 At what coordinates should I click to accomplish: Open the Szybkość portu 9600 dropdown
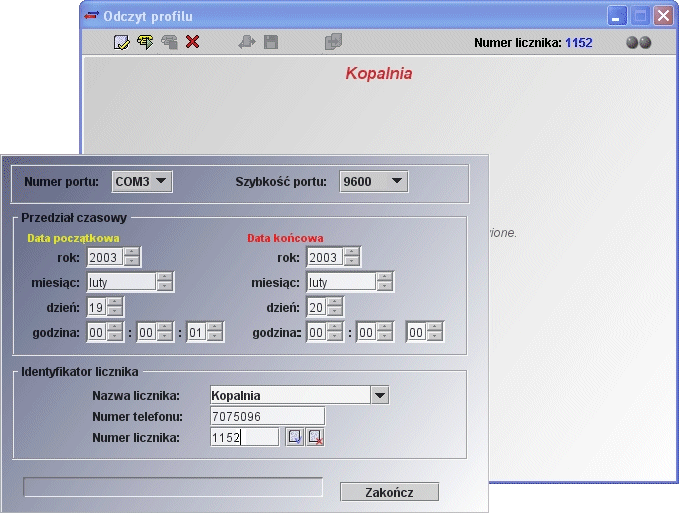[x=373, y=181]
